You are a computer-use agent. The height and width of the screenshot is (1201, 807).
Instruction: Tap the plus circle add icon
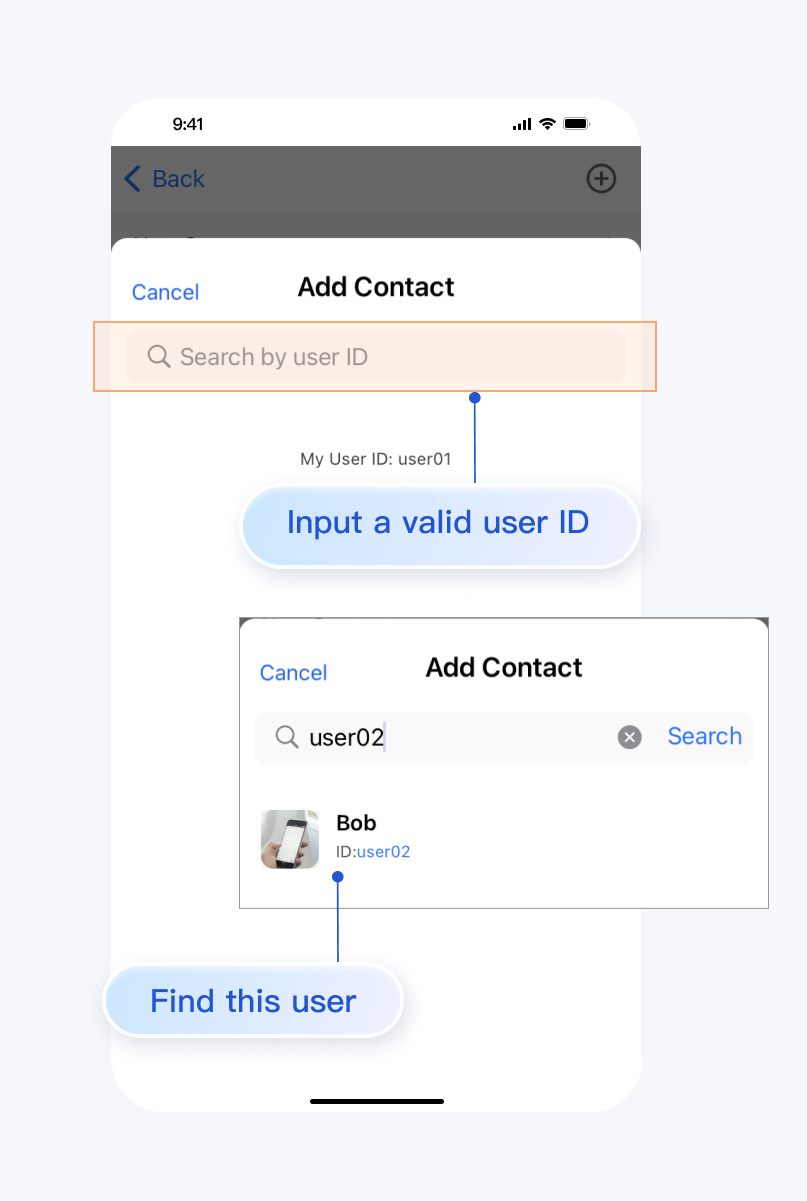600,179
